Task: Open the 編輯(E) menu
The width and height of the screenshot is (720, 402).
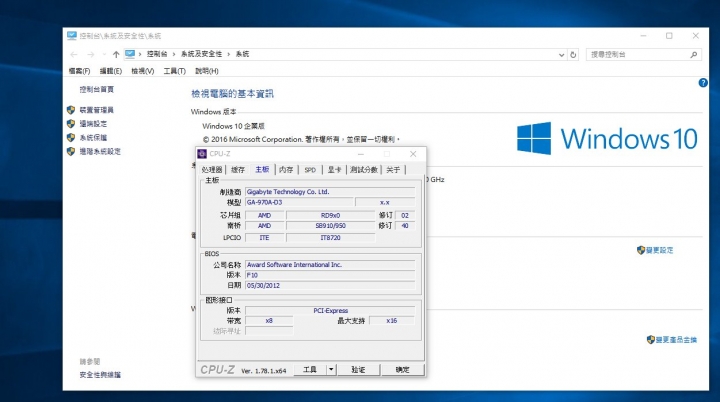Action: click(x=111, y=71)
